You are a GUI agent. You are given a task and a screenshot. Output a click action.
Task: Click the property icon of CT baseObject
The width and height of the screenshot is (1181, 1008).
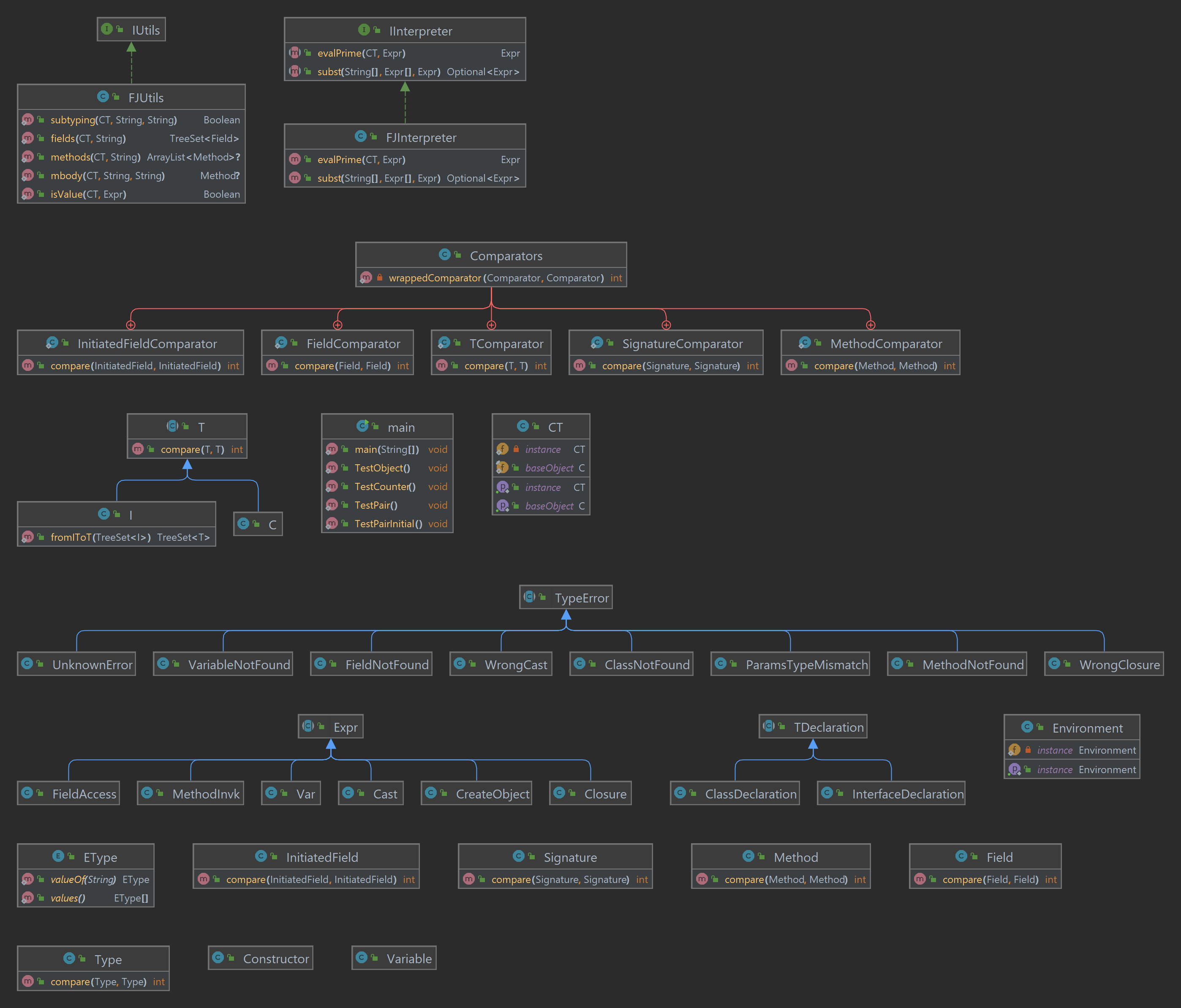[x=502, y=505]
